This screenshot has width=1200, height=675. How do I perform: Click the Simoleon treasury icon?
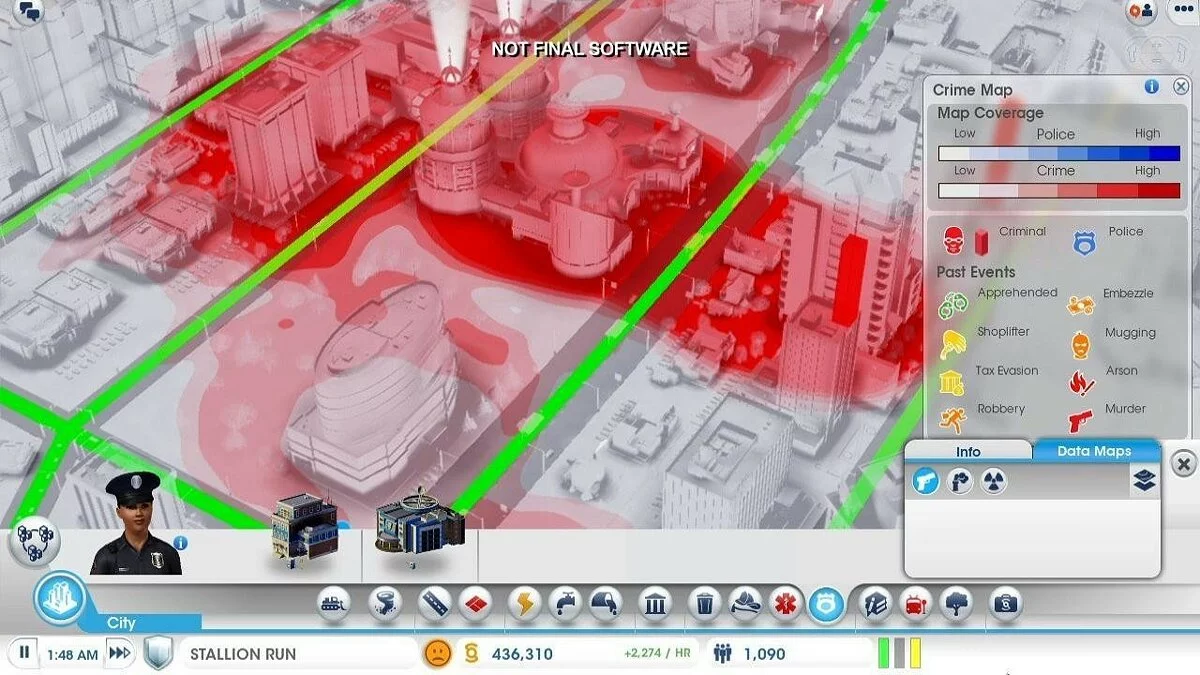click(471, 654)
